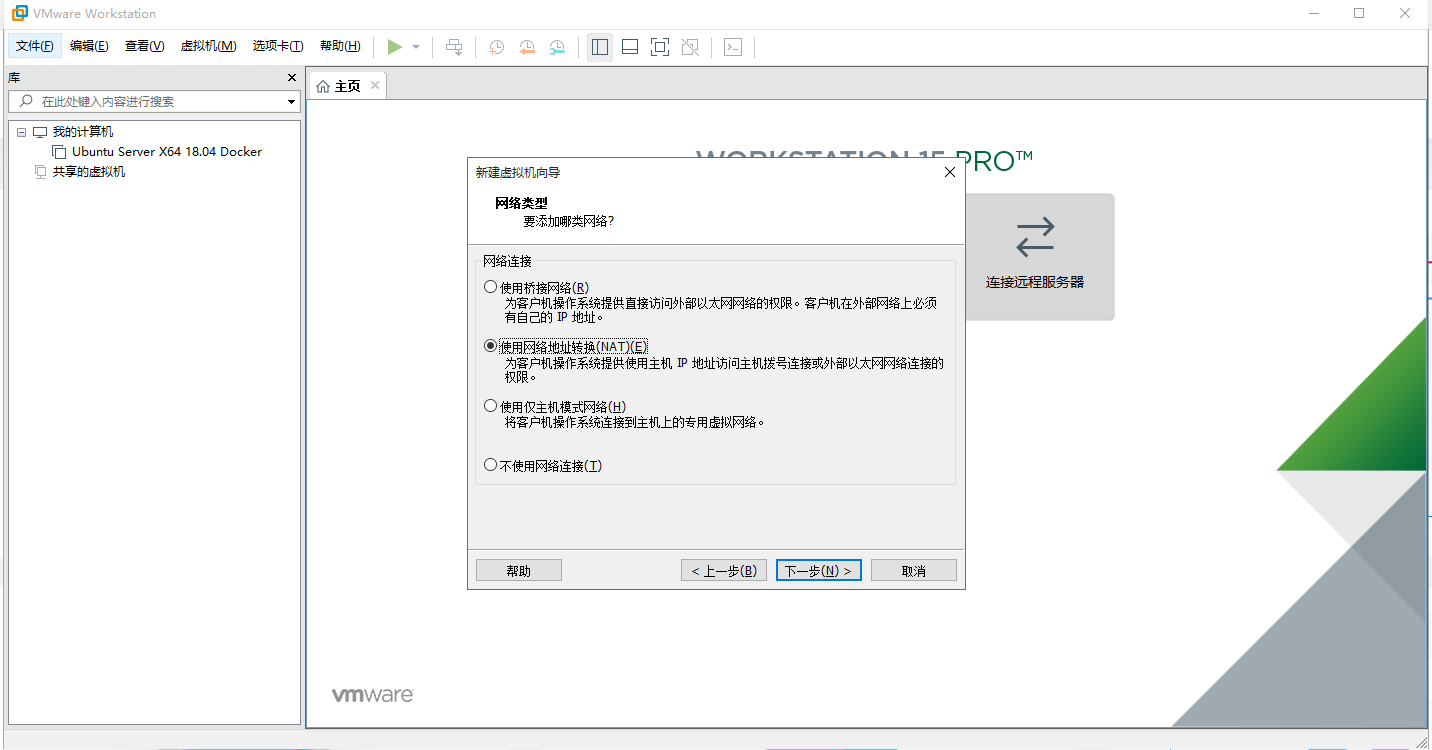Collapse the 我的计算机 tree node
The width and height of the screenshot is (1432, 750).
21,132
